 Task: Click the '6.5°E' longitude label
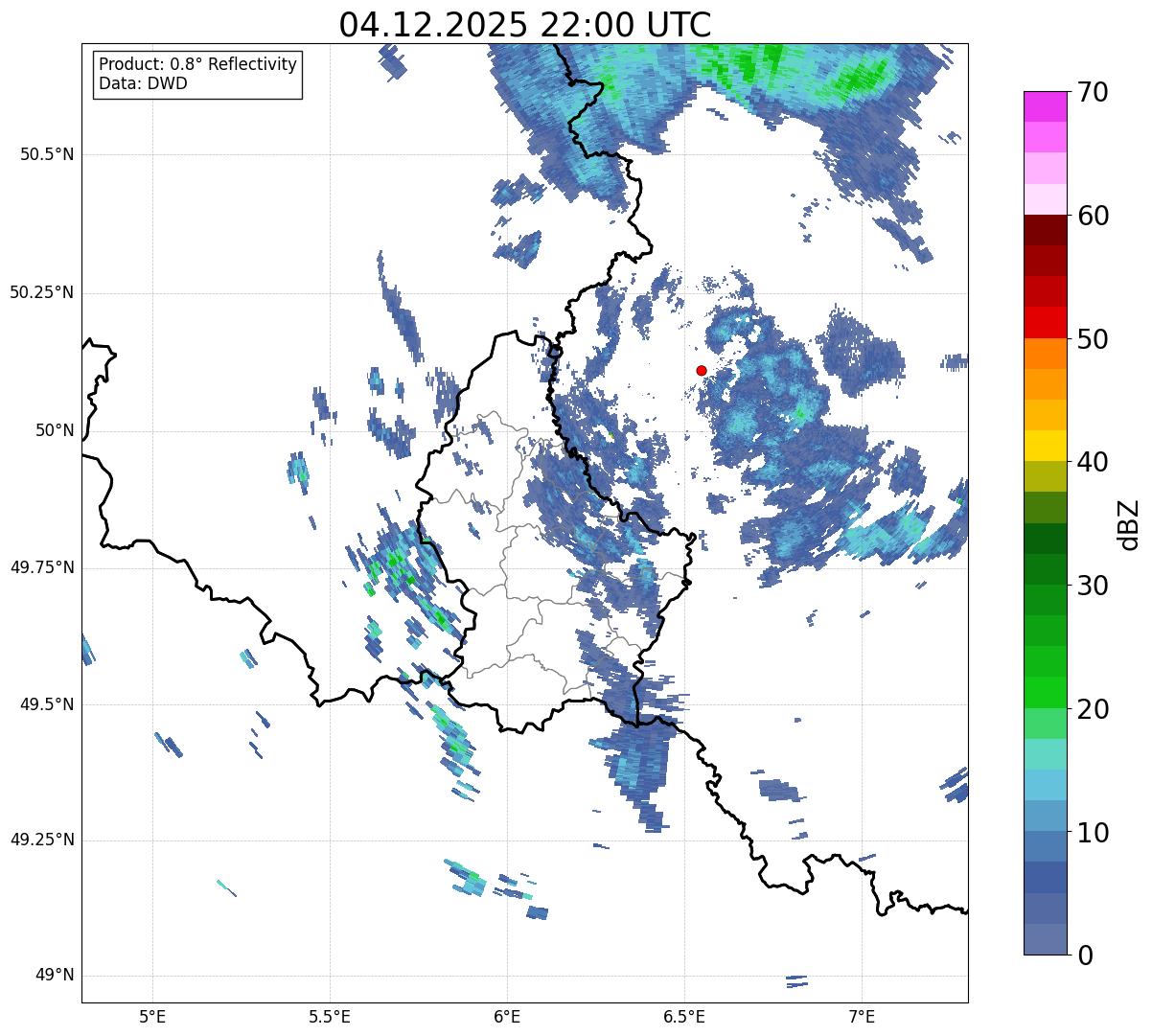coord(684,1016)
